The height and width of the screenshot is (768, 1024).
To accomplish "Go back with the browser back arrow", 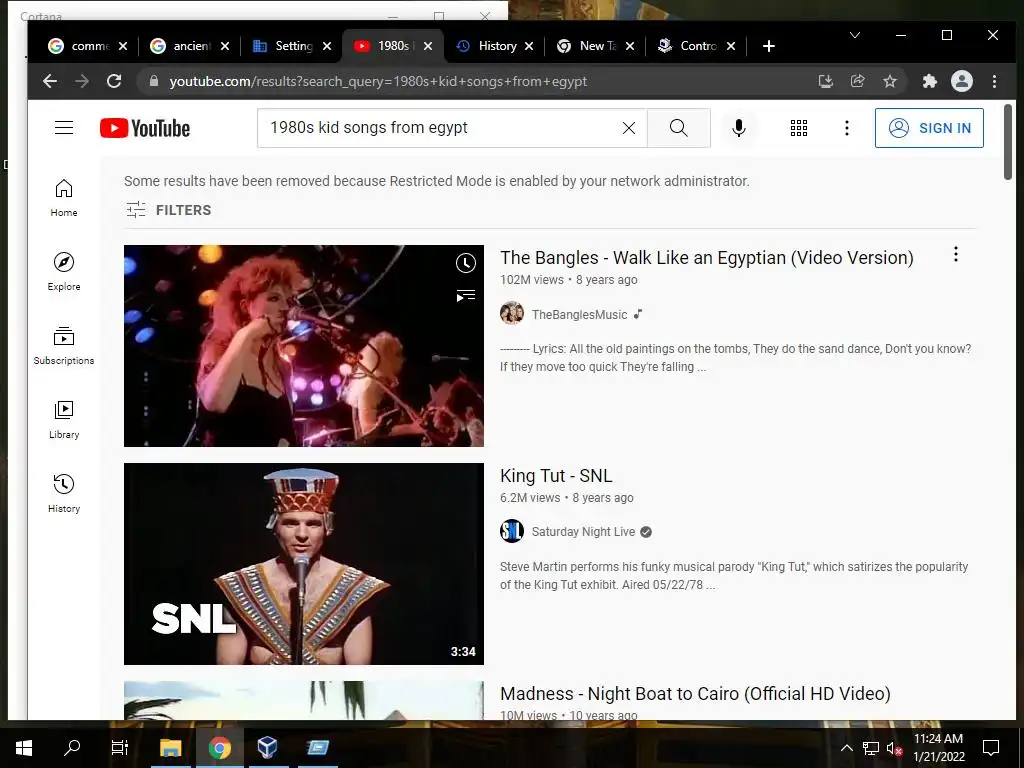I will pyautogui.click(x=50, y=81).
